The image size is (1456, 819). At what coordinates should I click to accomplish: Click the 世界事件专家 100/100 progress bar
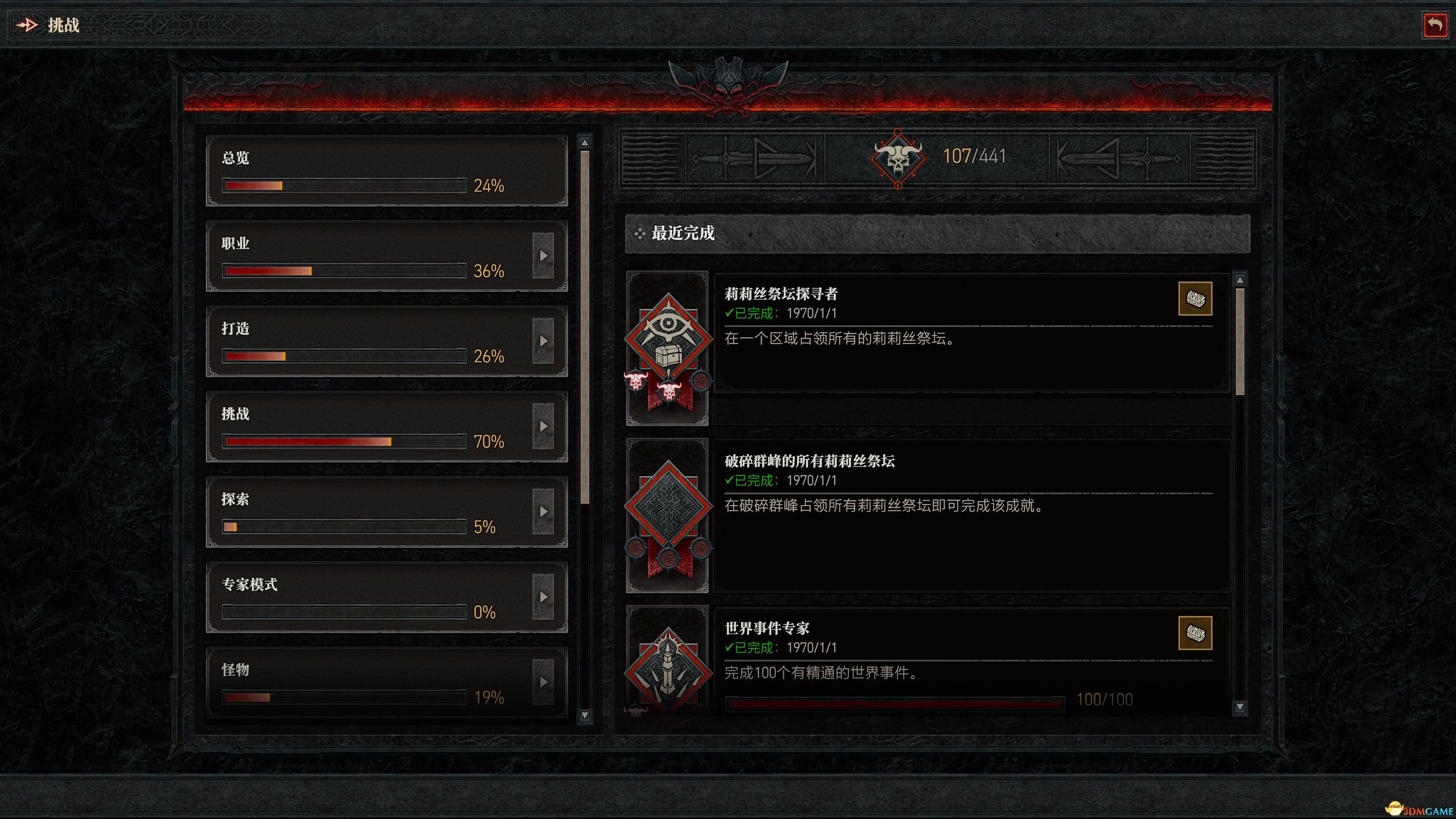(x=895, y=704)
